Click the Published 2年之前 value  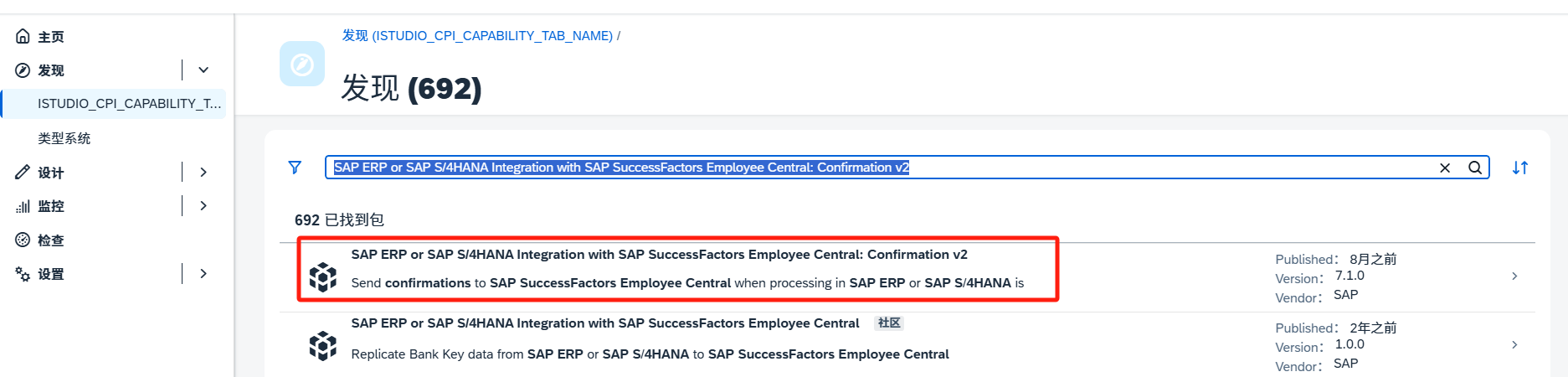[x=1373, y=328]
